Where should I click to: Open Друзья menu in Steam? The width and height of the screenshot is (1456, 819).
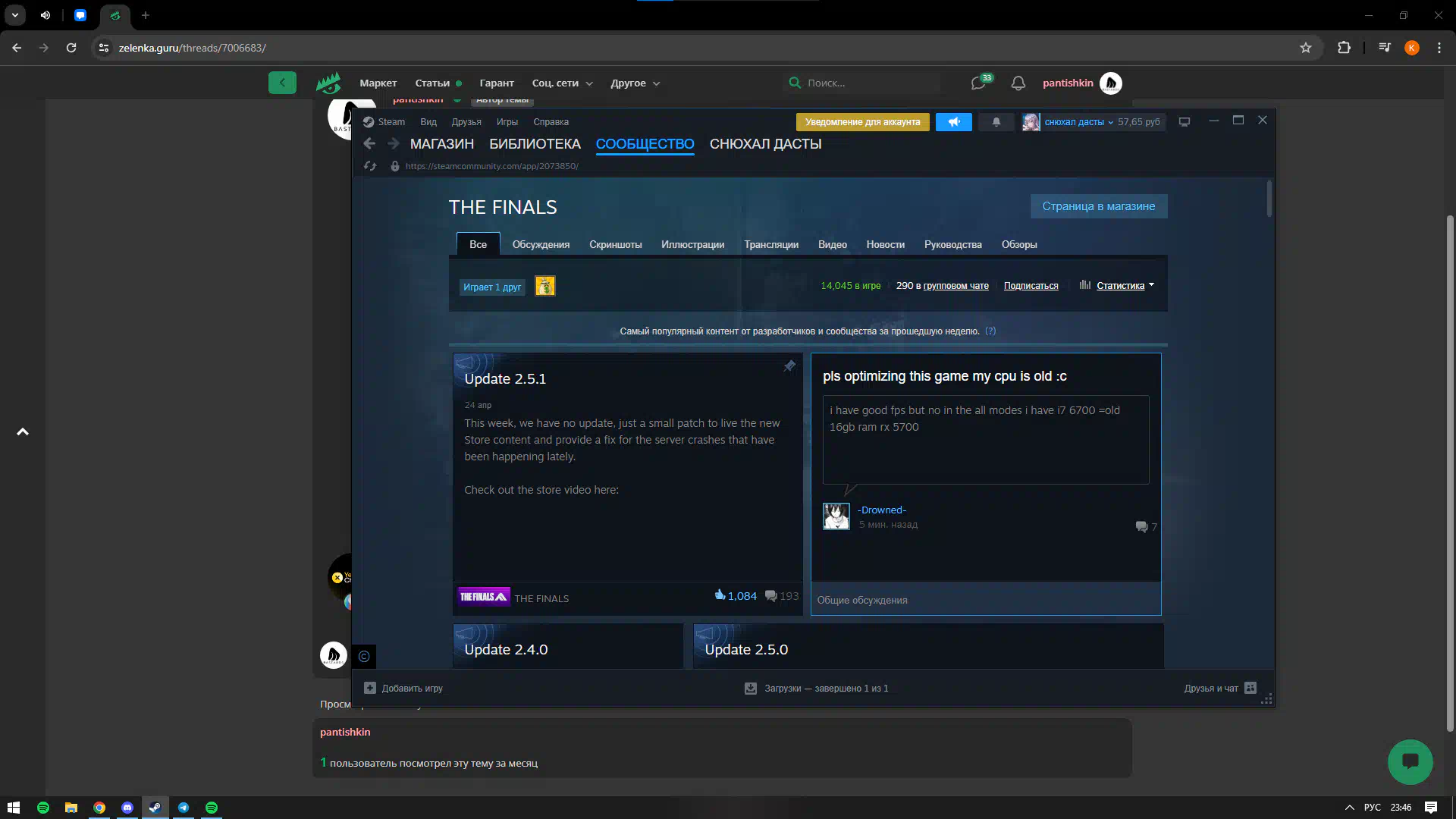[x=466, y=122]
